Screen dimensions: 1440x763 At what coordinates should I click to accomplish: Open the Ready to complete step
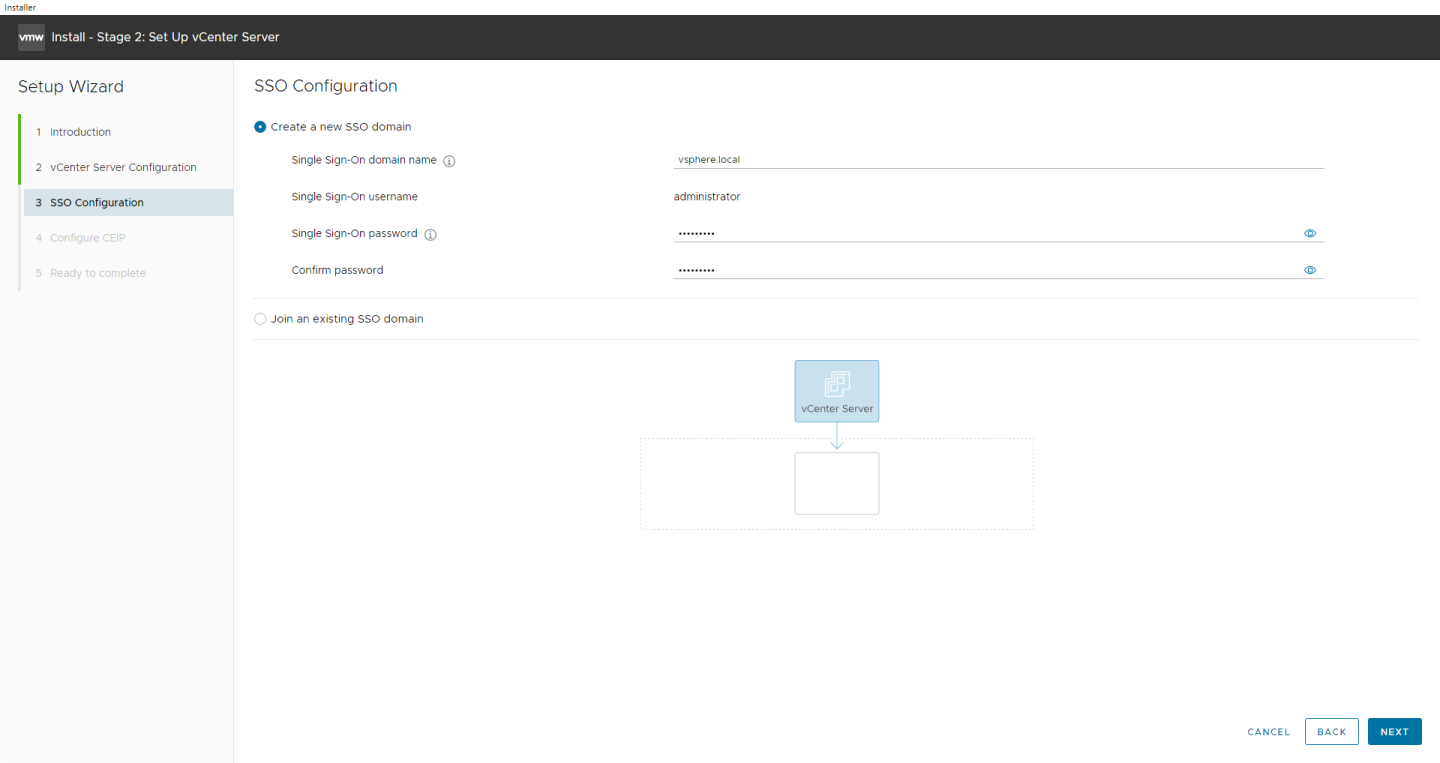pos(95,272)
